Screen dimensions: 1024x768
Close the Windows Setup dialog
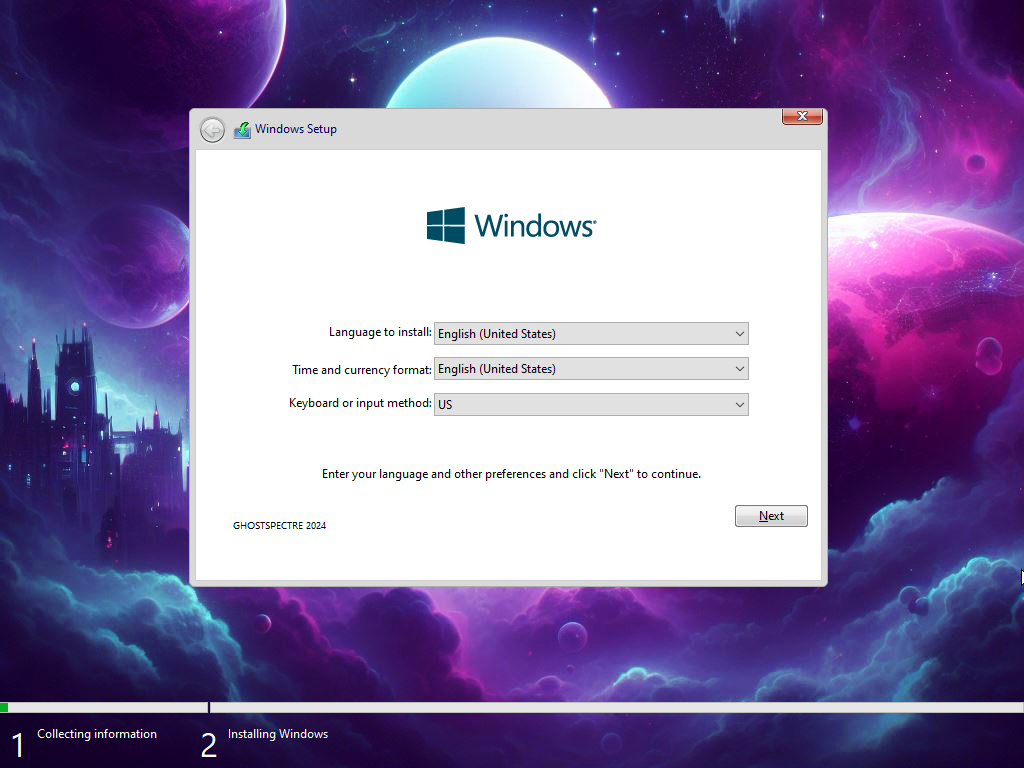click(802, 117)
